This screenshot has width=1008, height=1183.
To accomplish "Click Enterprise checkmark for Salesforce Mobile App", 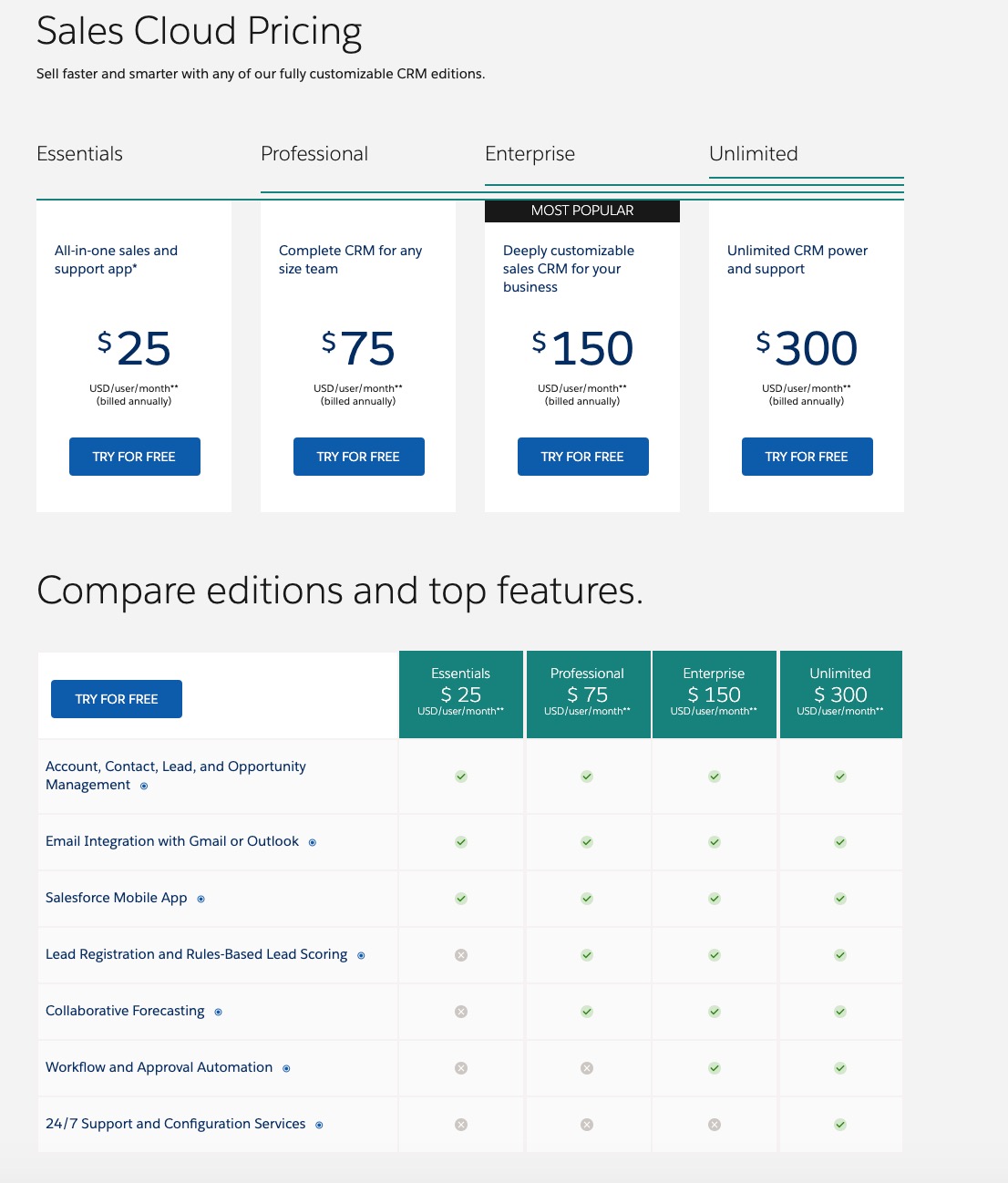I will pyautogui.click(x=715, y=899).
